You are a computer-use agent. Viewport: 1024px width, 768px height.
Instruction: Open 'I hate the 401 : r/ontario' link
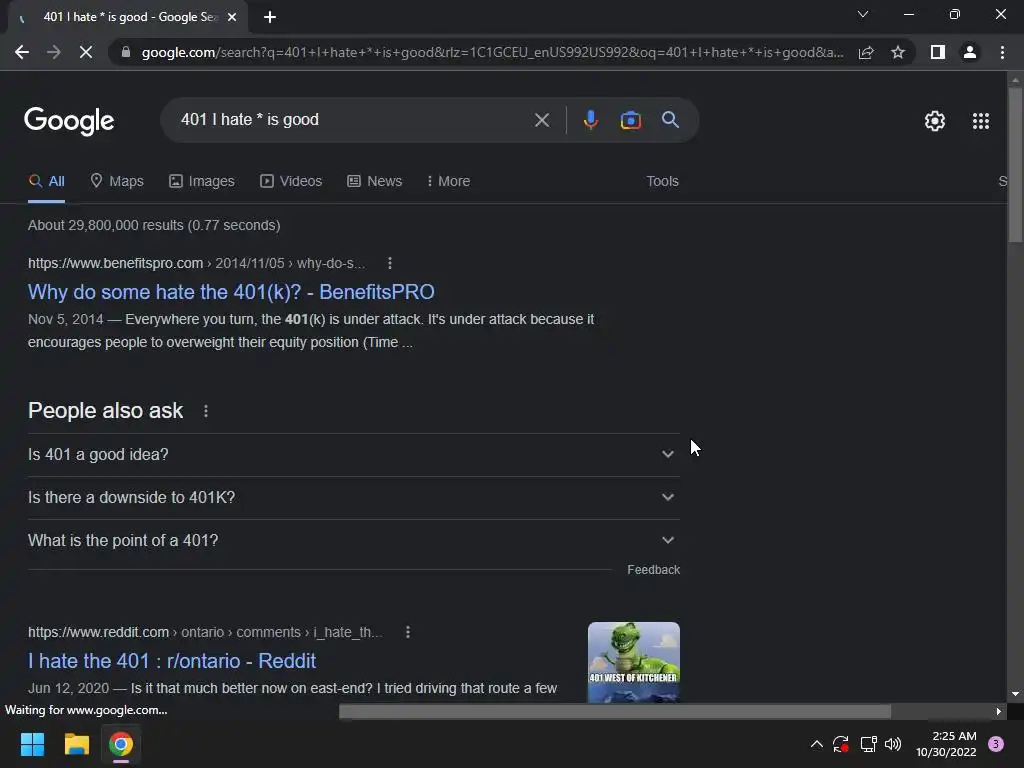tap(172, 661)
